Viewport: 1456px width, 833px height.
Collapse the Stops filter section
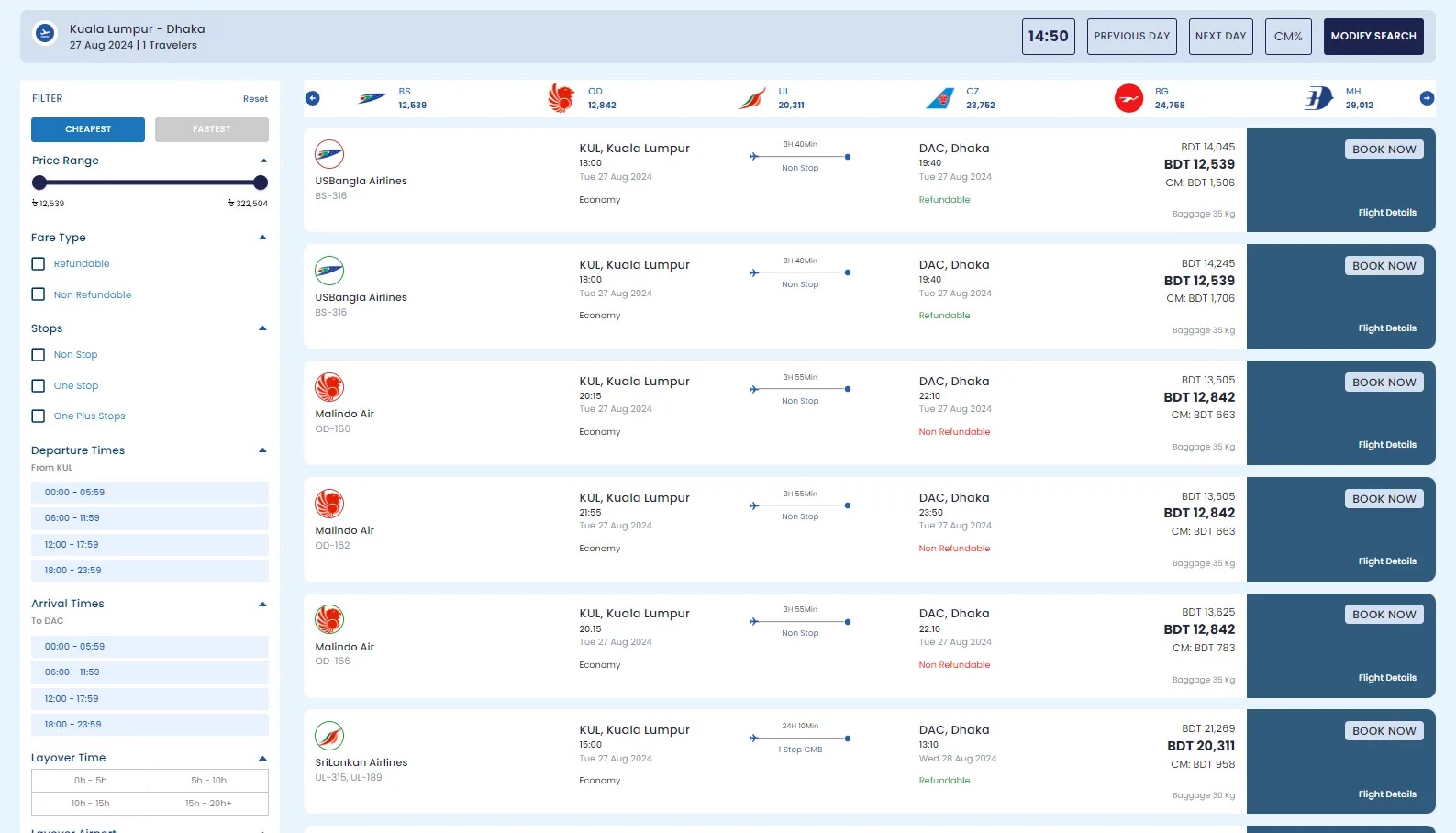[x=263, y=328]
